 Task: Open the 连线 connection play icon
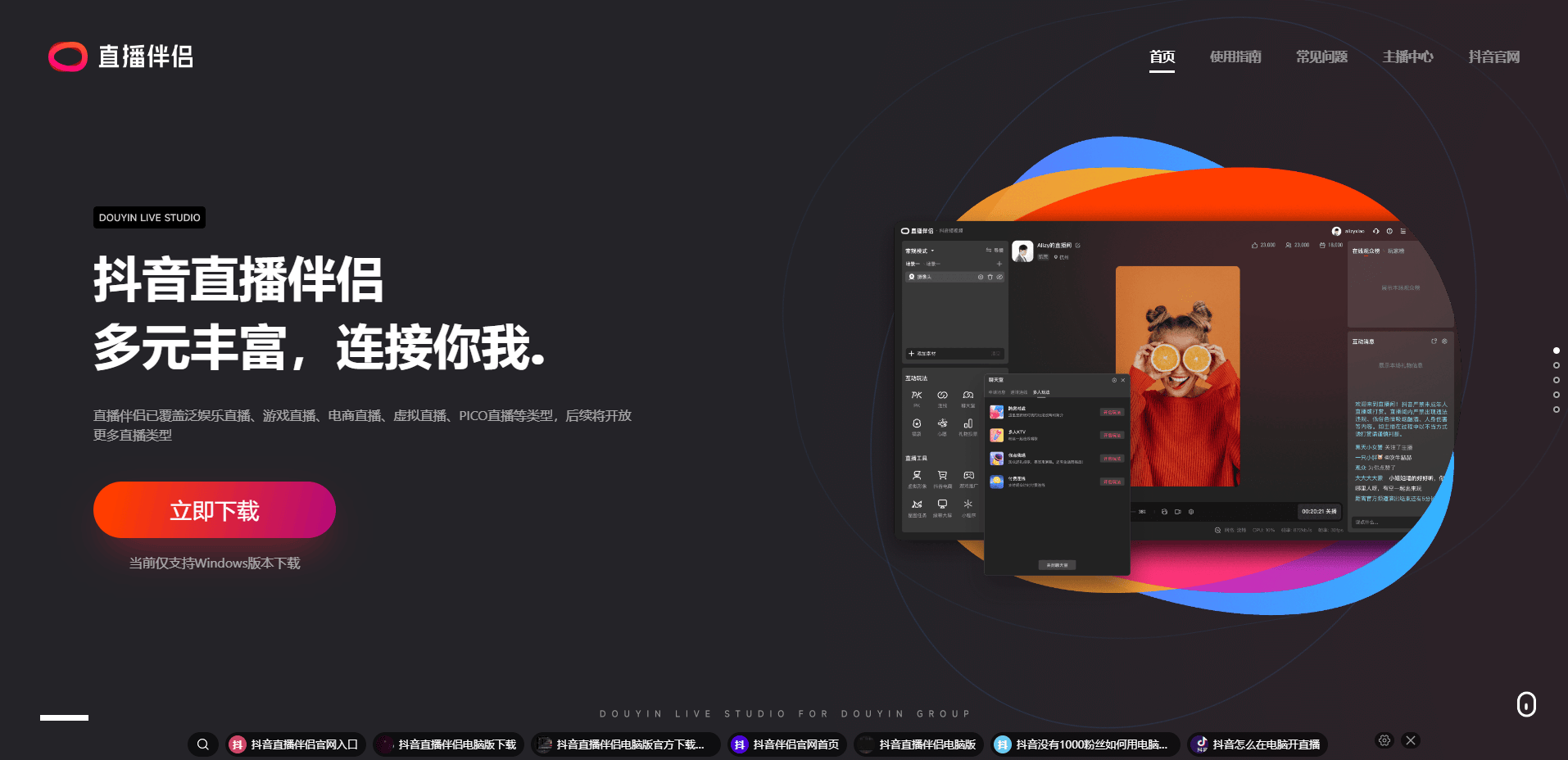(942, 395)
